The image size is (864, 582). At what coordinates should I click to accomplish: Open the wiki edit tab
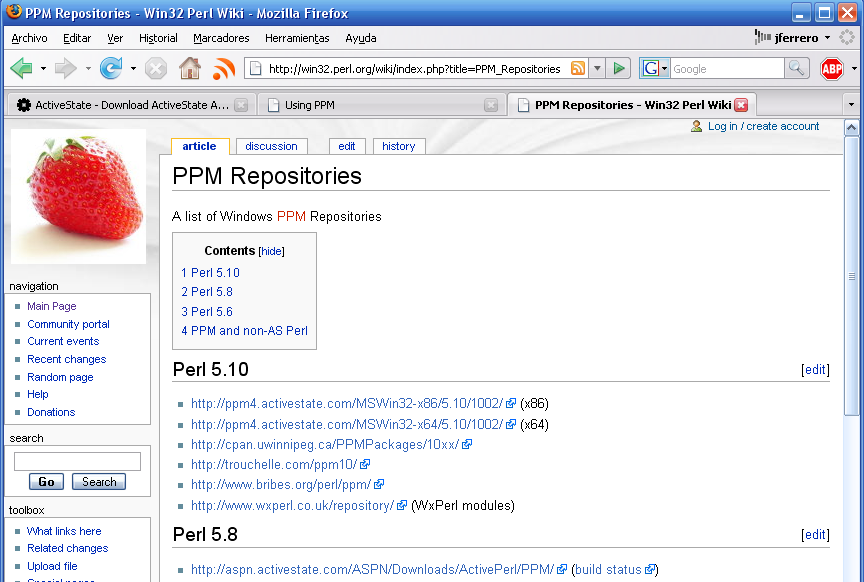[347, 146]
